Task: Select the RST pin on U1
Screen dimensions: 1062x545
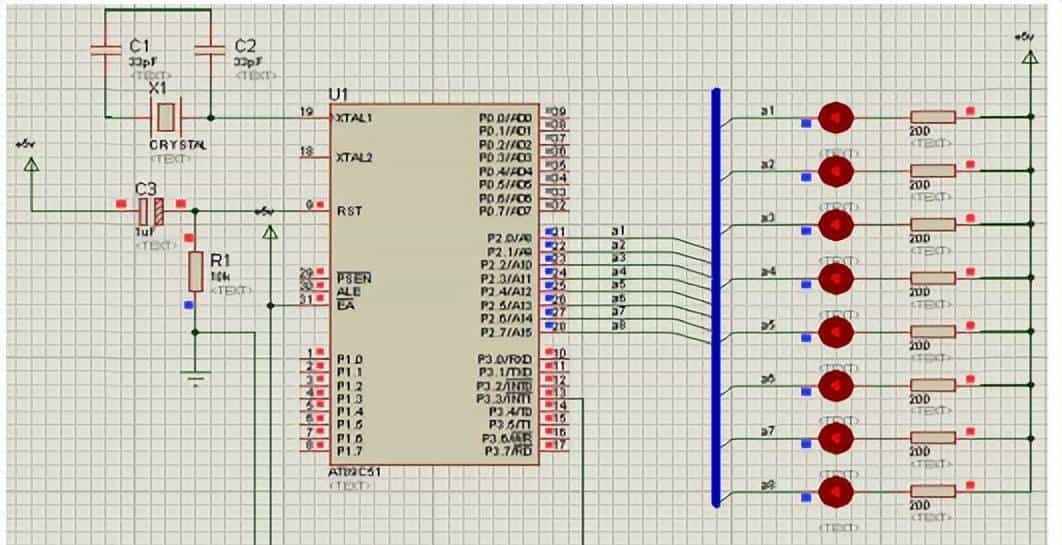Action: [x=348, y=211]
